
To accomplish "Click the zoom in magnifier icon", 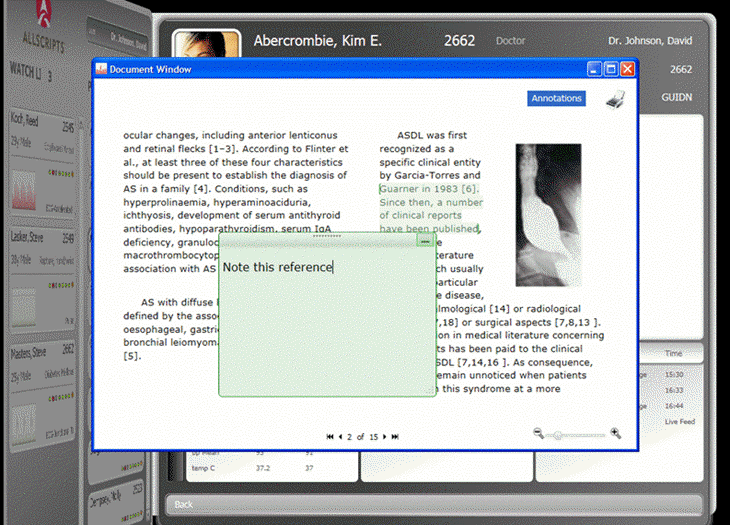I will pos(615,433).
